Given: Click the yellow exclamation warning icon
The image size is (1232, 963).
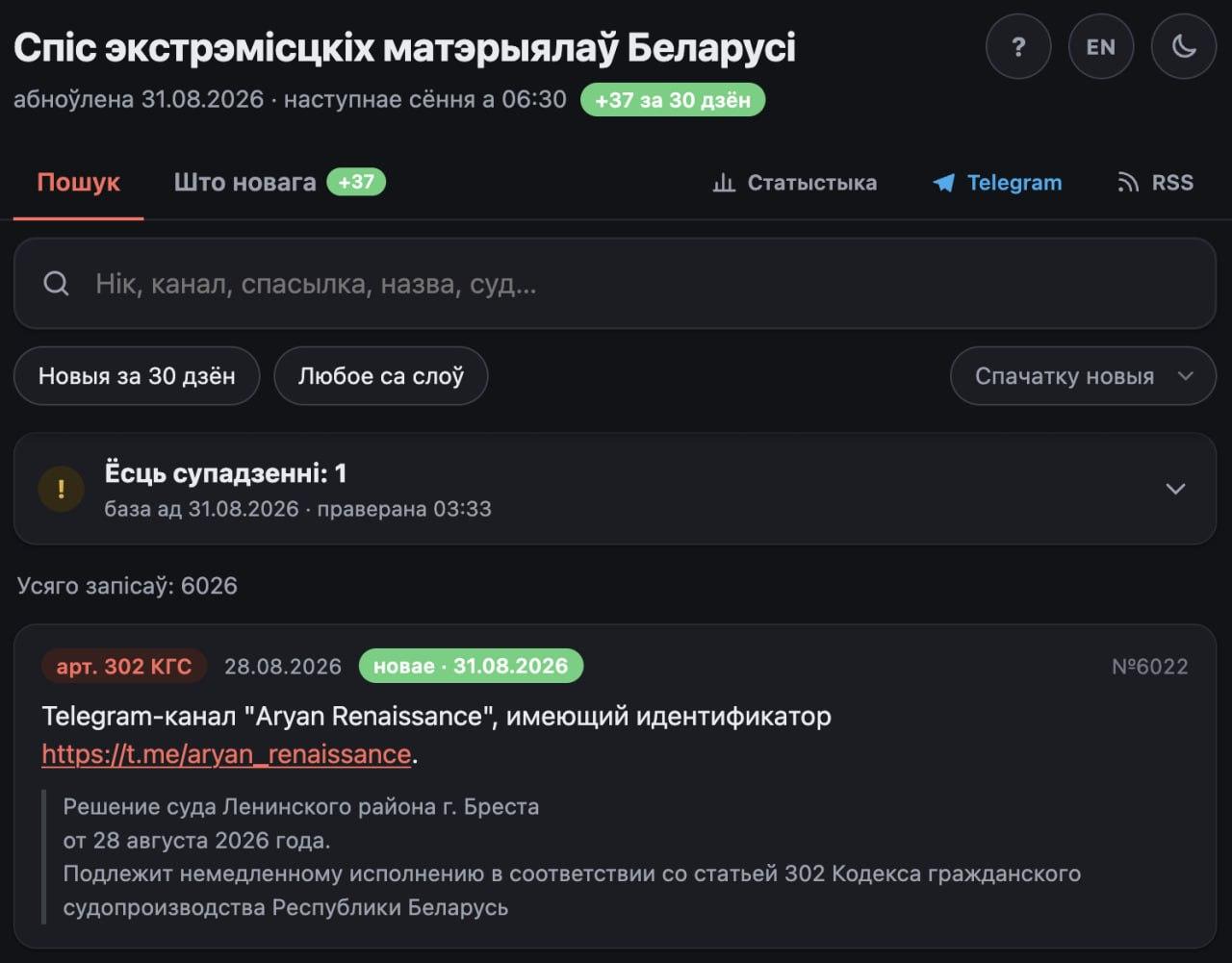Looking at the screenshot, I should coord(61,489).
